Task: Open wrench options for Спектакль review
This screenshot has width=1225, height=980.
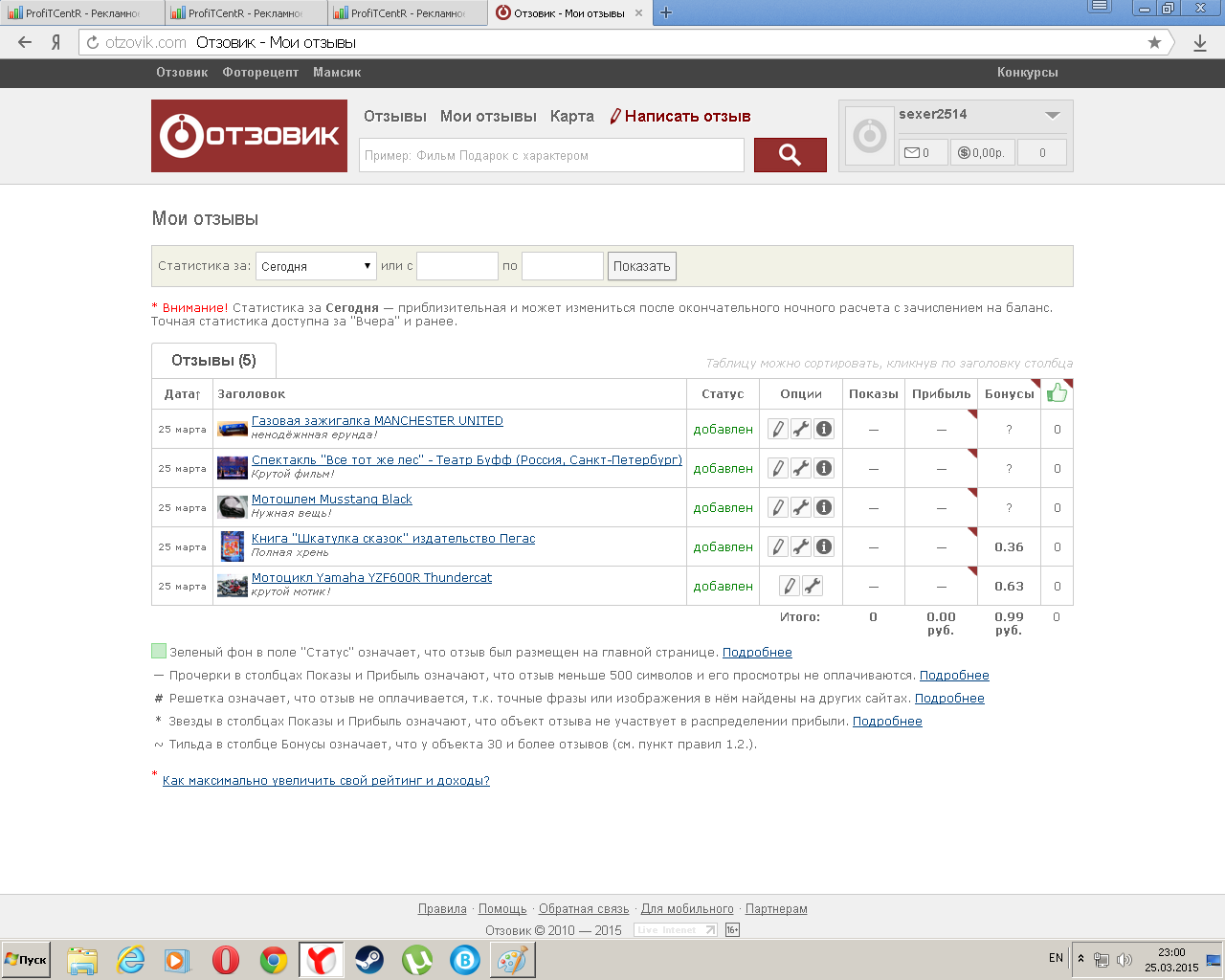Action: click(801, 468)
